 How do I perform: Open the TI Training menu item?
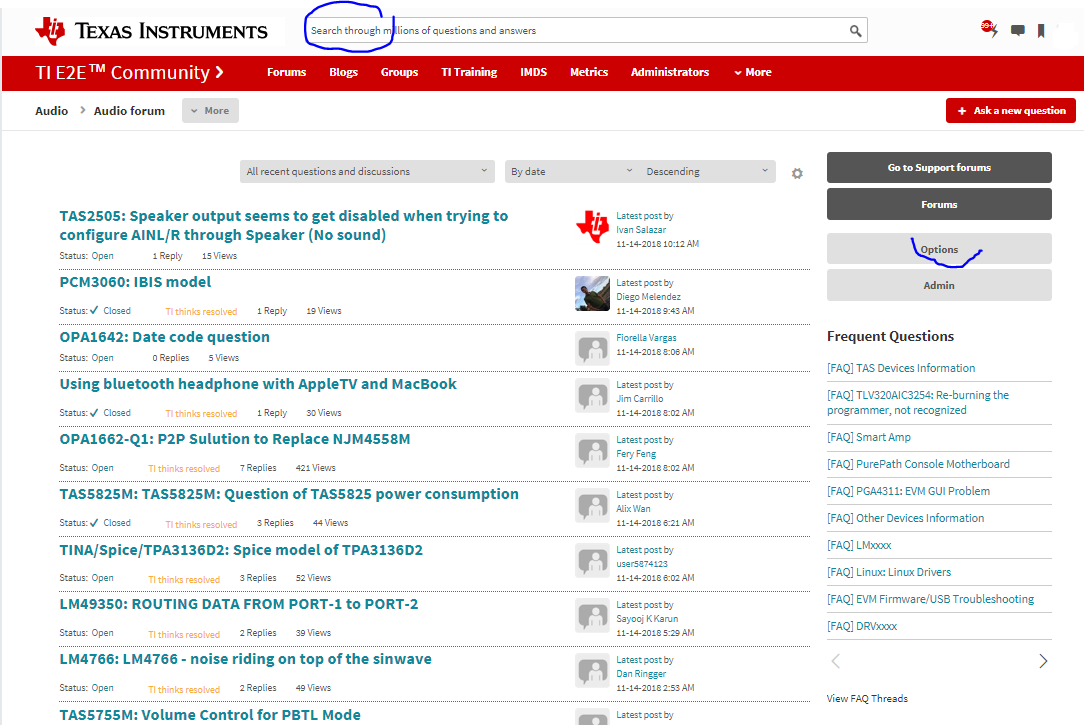click(x=469, y=72)
